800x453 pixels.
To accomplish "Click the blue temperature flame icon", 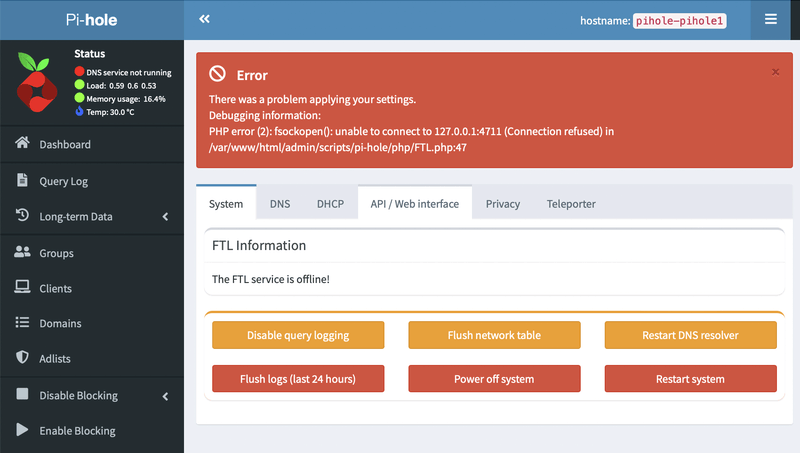I will pyautogui.click(x=80, y=111).
